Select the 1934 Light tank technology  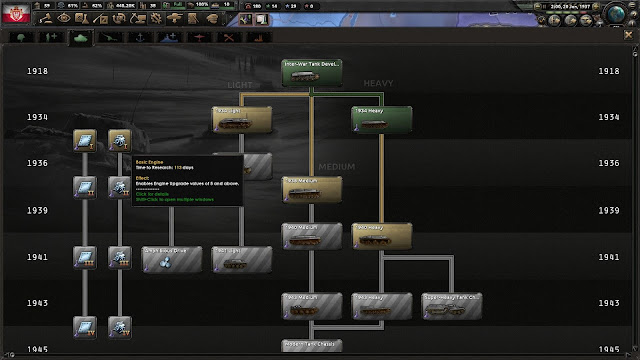click(242, 120)
